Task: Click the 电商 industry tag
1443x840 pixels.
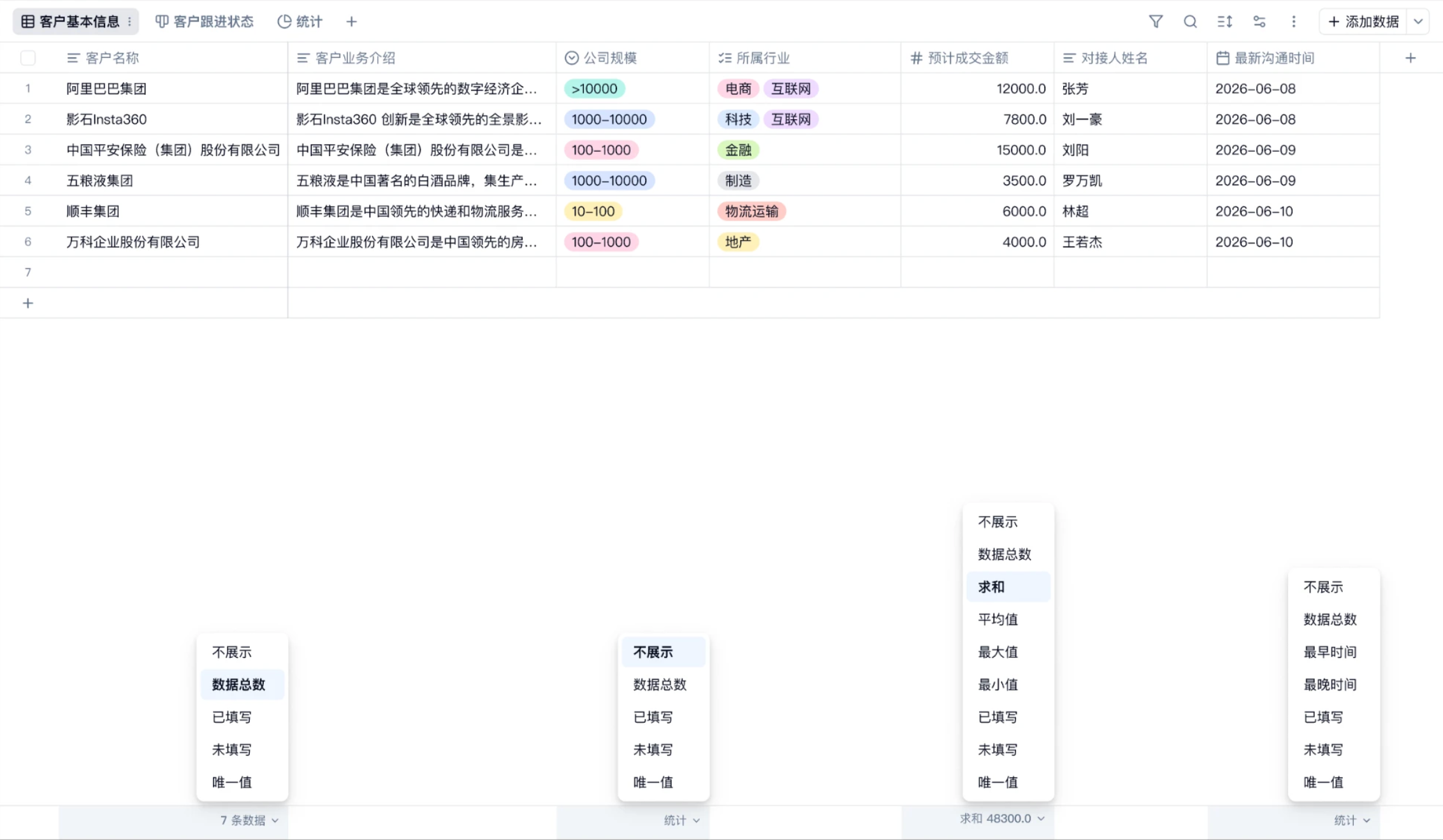Action: (x=738, y=89)
